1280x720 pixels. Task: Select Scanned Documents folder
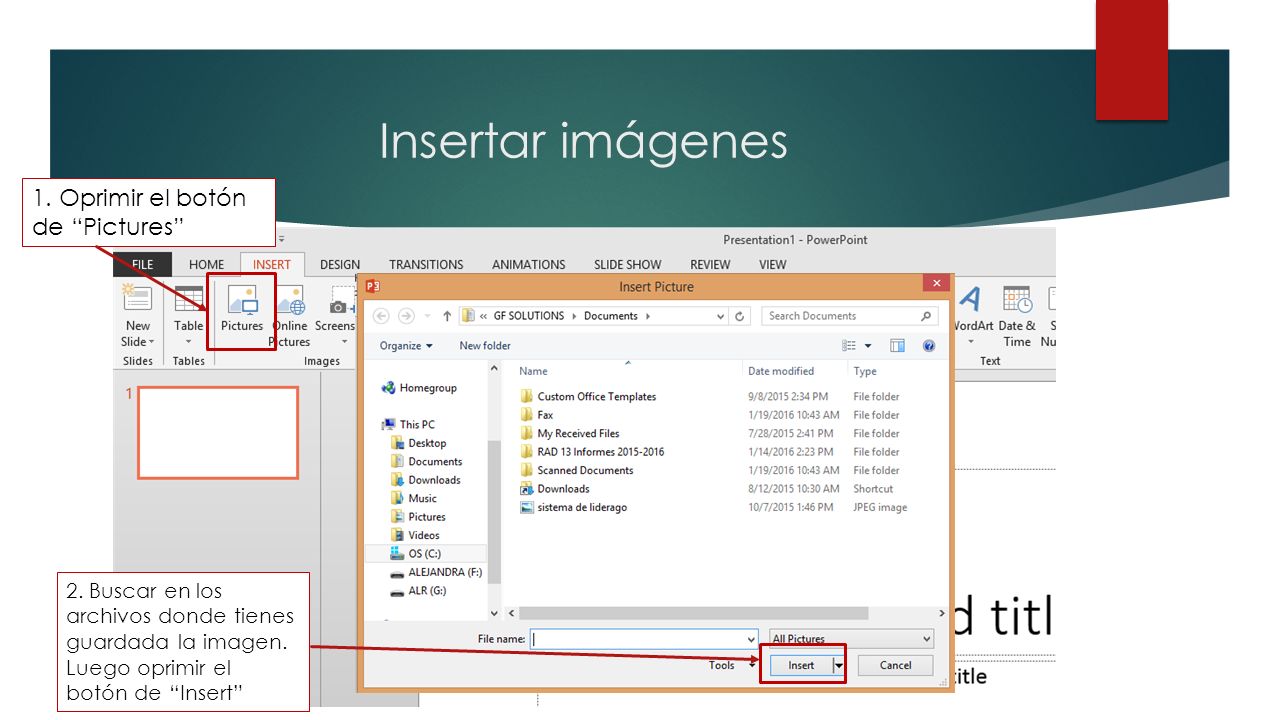click(585, 471)
